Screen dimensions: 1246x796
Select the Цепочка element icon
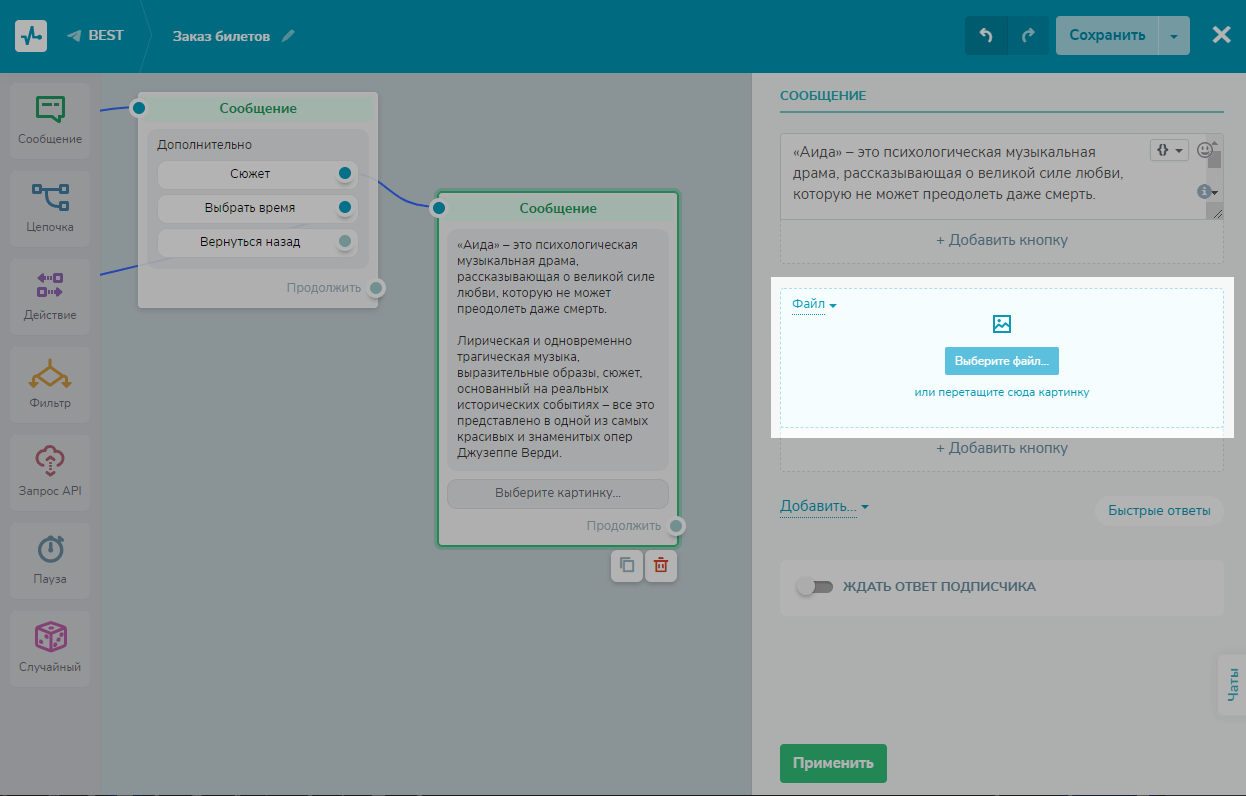(x=50, y=197)
